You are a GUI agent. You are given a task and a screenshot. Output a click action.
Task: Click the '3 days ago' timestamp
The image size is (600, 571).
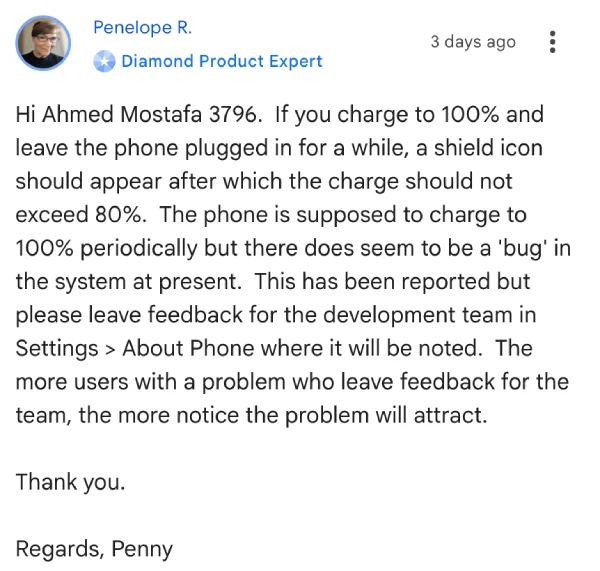pos(473,42)
